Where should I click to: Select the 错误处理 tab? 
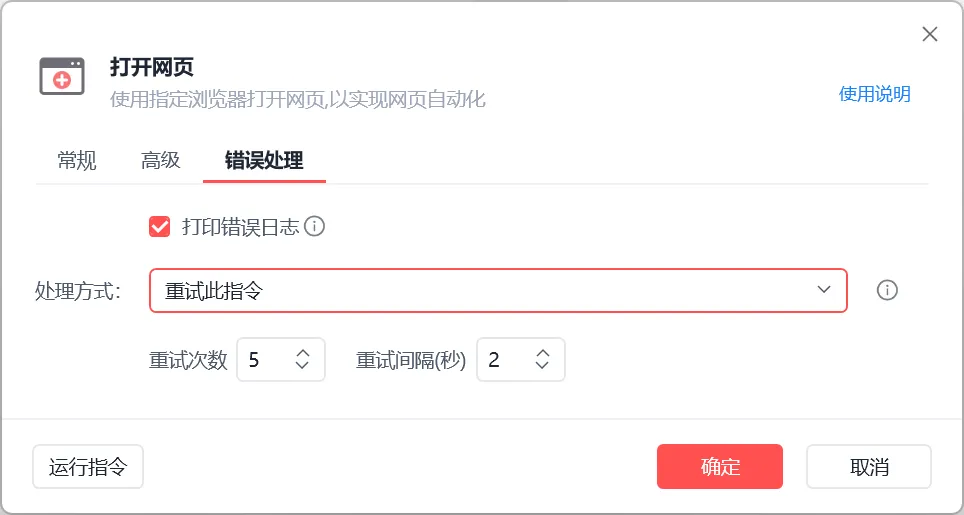[264, 160]
